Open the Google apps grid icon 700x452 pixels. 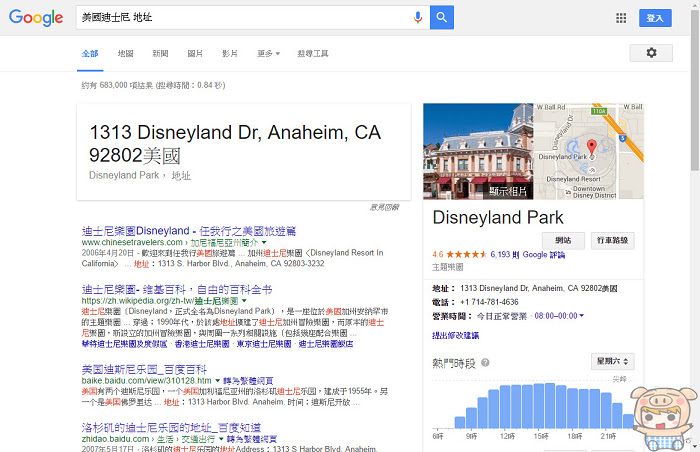tap(621, 18)
